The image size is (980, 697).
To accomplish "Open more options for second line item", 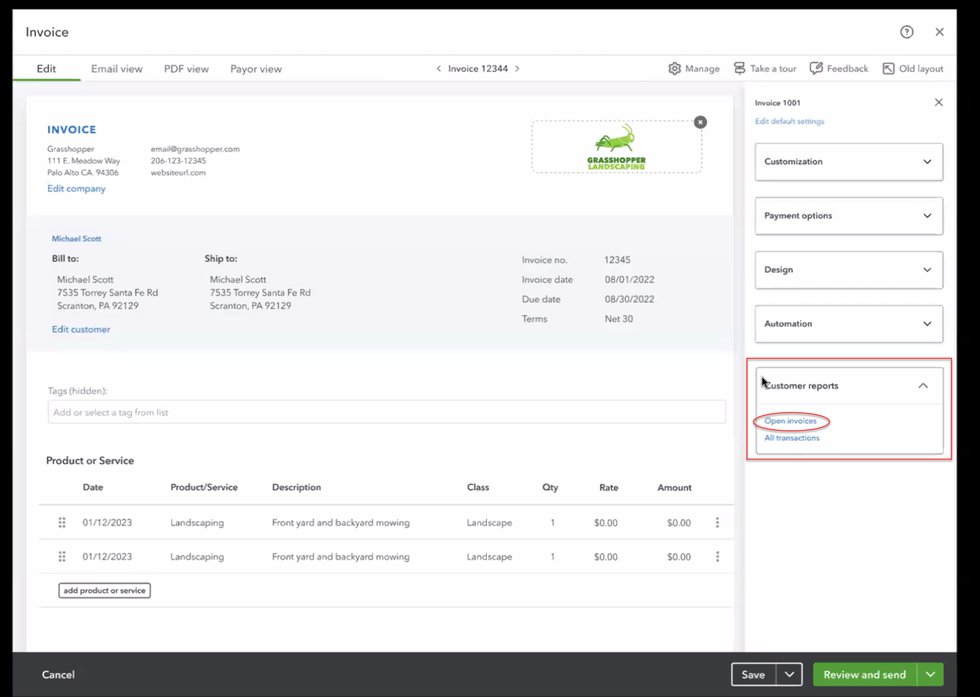I will point(717,557).
